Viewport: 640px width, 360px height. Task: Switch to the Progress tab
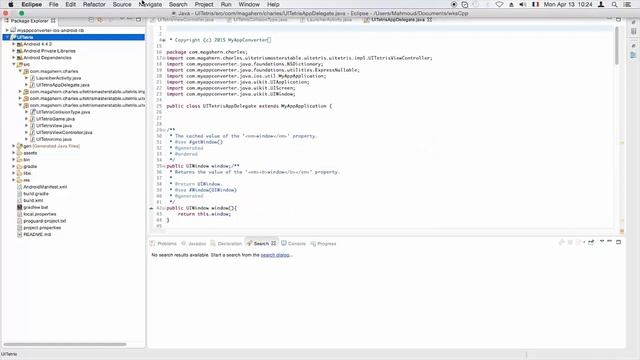click(323, 244)
